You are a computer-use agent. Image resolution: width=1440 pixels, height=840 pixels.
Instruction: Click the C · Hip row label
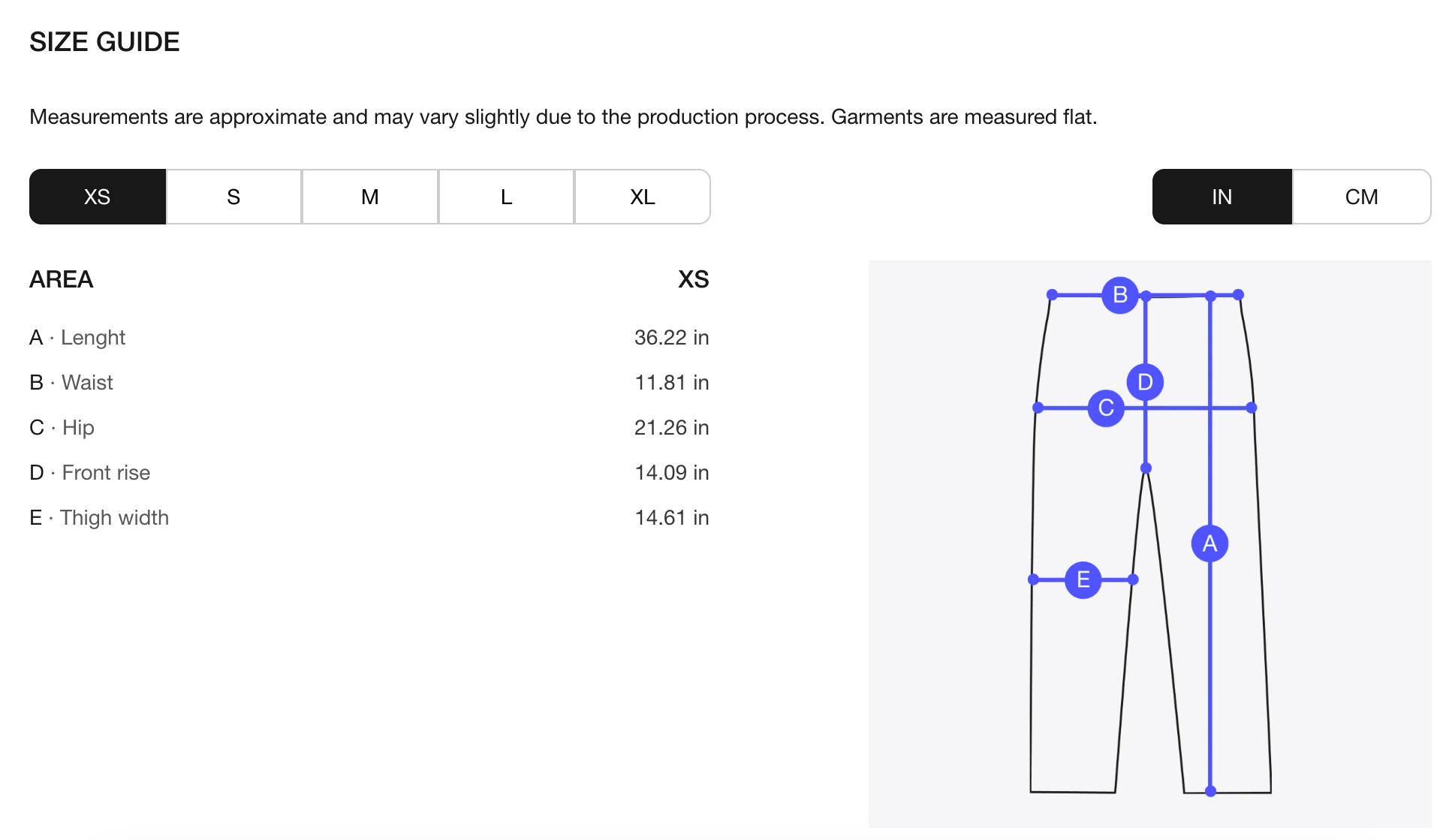[62, 428]
